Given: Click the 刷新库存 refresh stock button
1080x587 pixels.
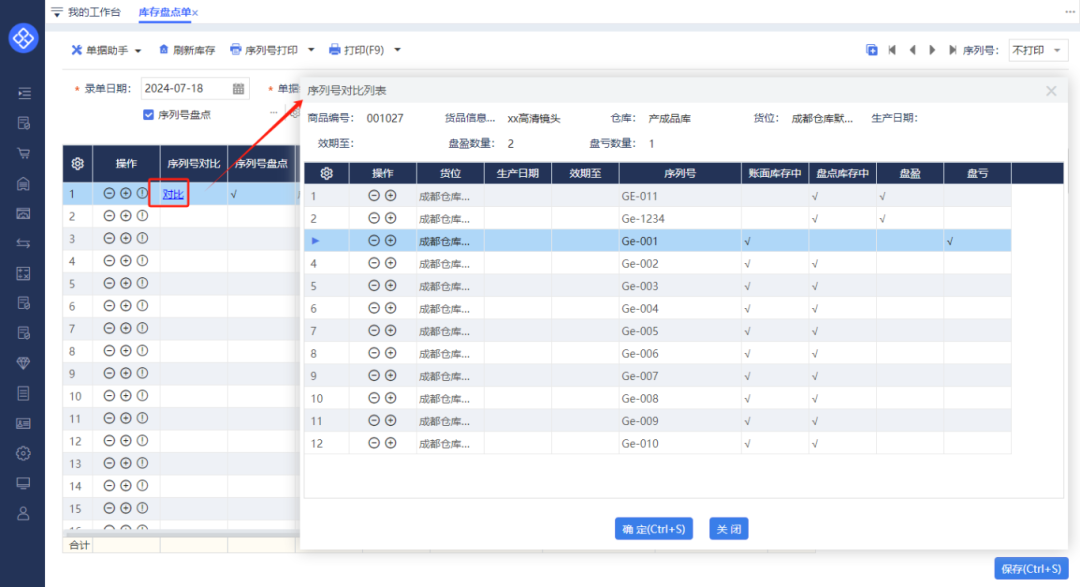Looking at the screenshot, I should pyautogui.click(x=186, y=50).
